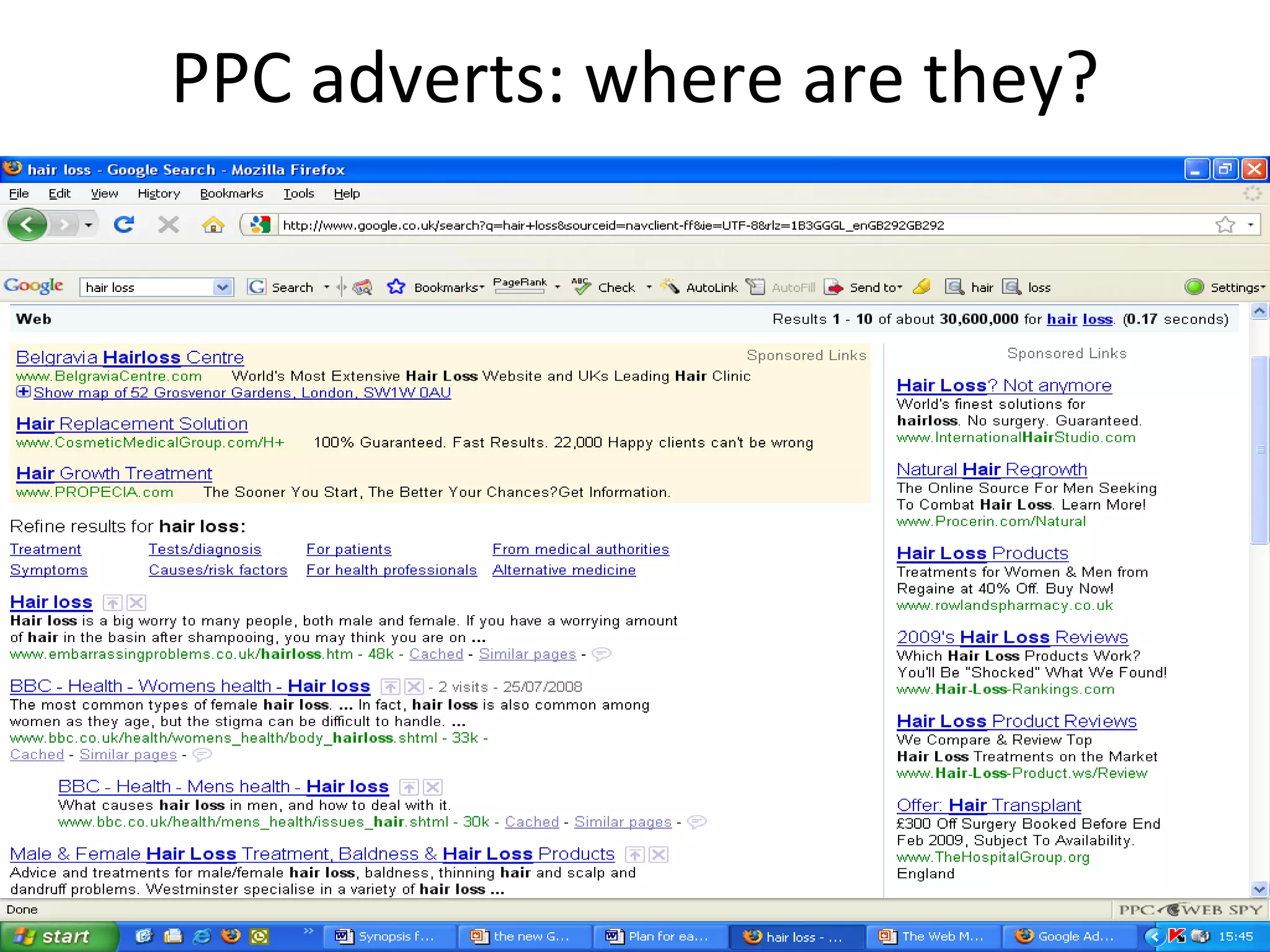Viewport: 1270px width, 952px height.
Task: Switch to 'Google Ad...' taskbar window
Action: pyautogui.click(x=1070, y=937)
